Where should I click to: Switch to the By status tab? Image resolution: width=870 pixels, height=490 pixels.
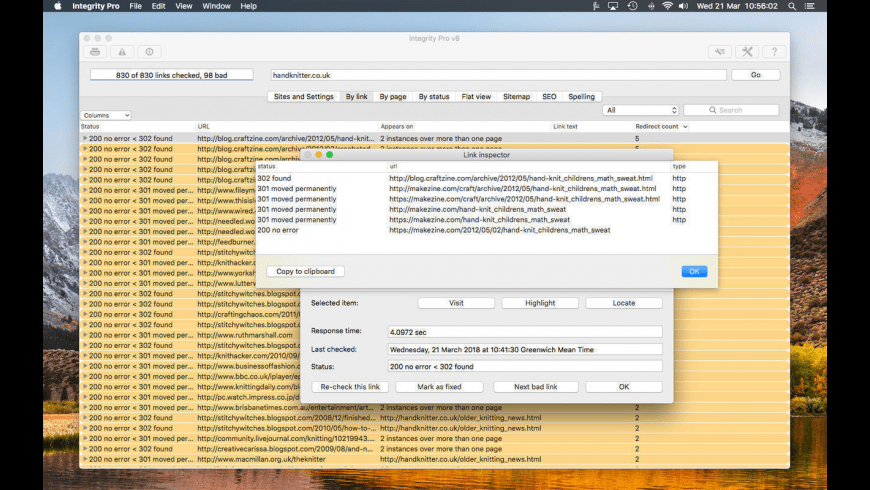click(434, 97)
